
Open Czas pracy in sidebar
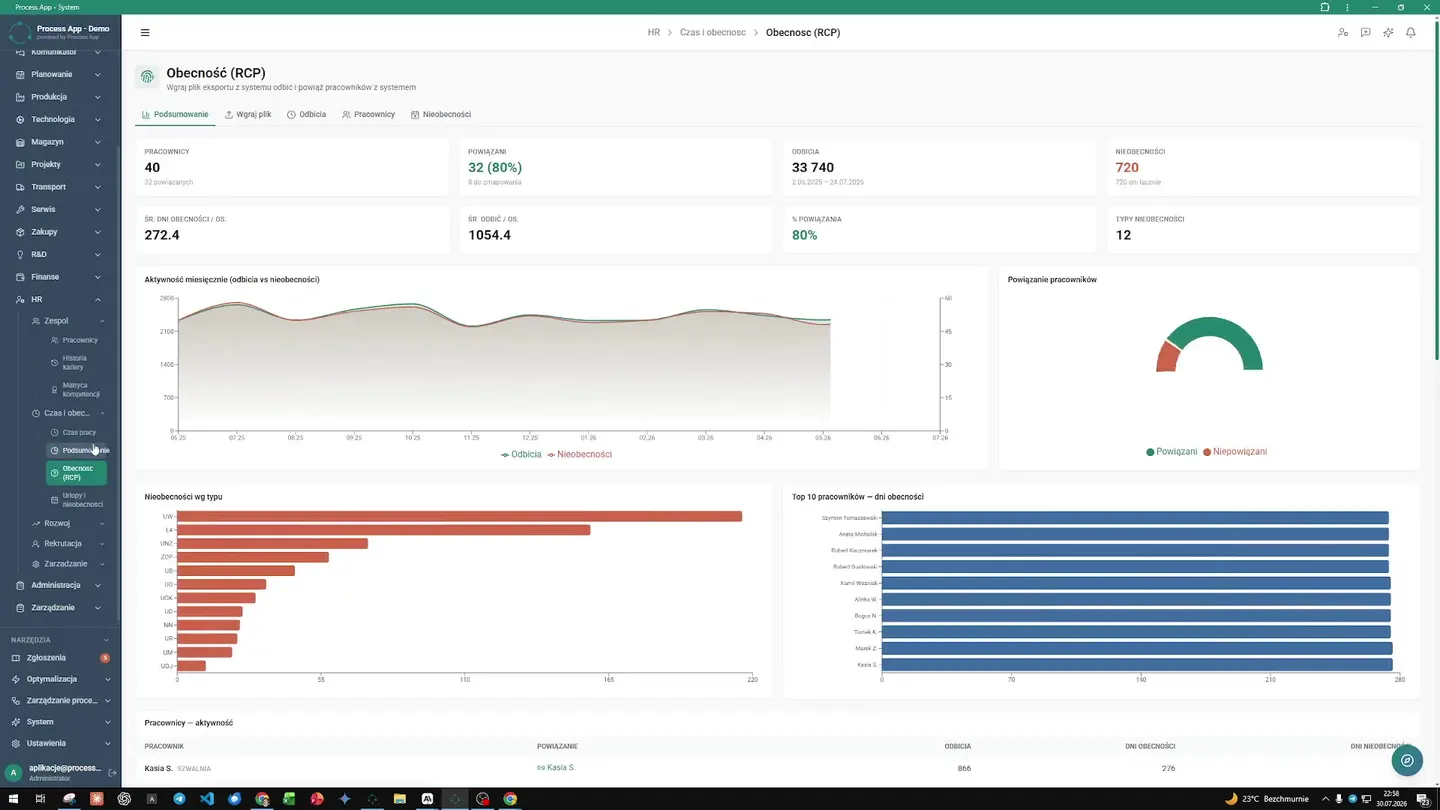[x=78, y=432]
